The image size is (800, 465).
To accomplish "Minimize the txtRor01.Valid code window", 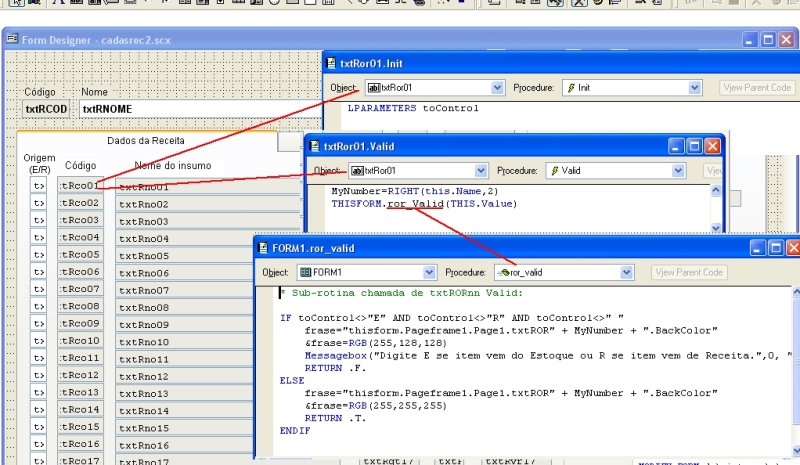I will coord(676,146).
